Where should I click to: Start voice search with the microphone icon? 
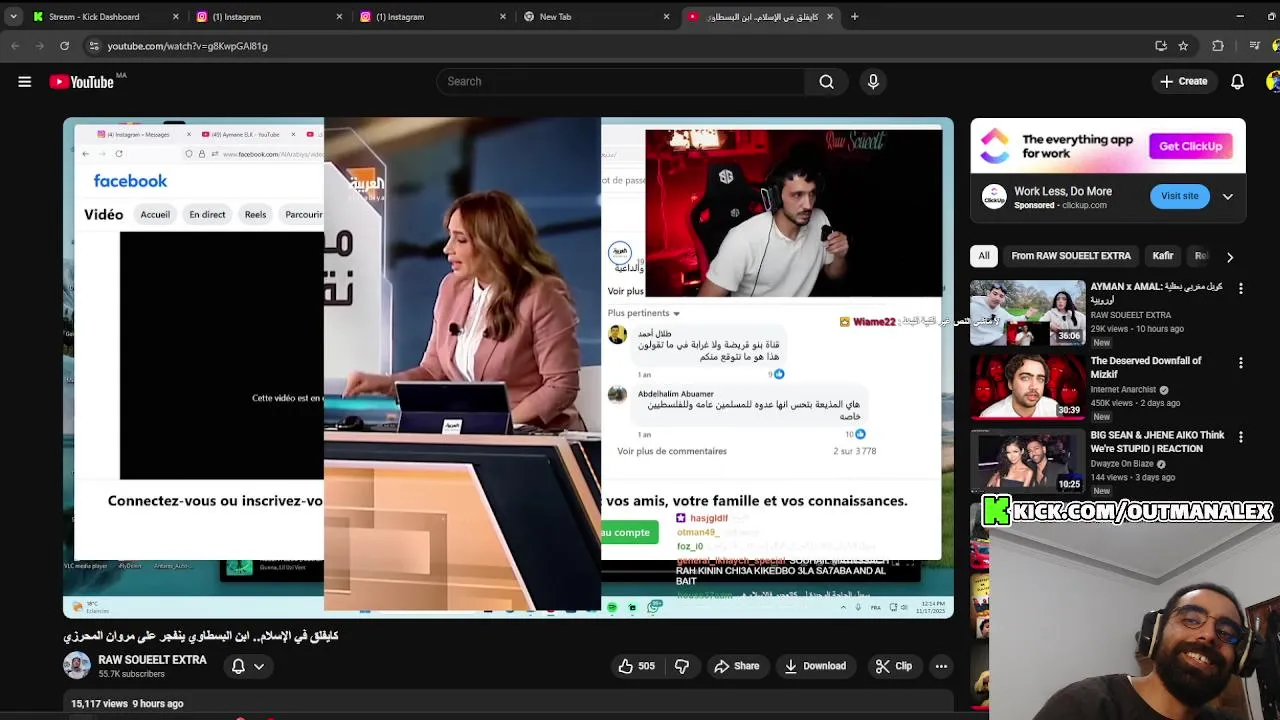tap(873, 82)
